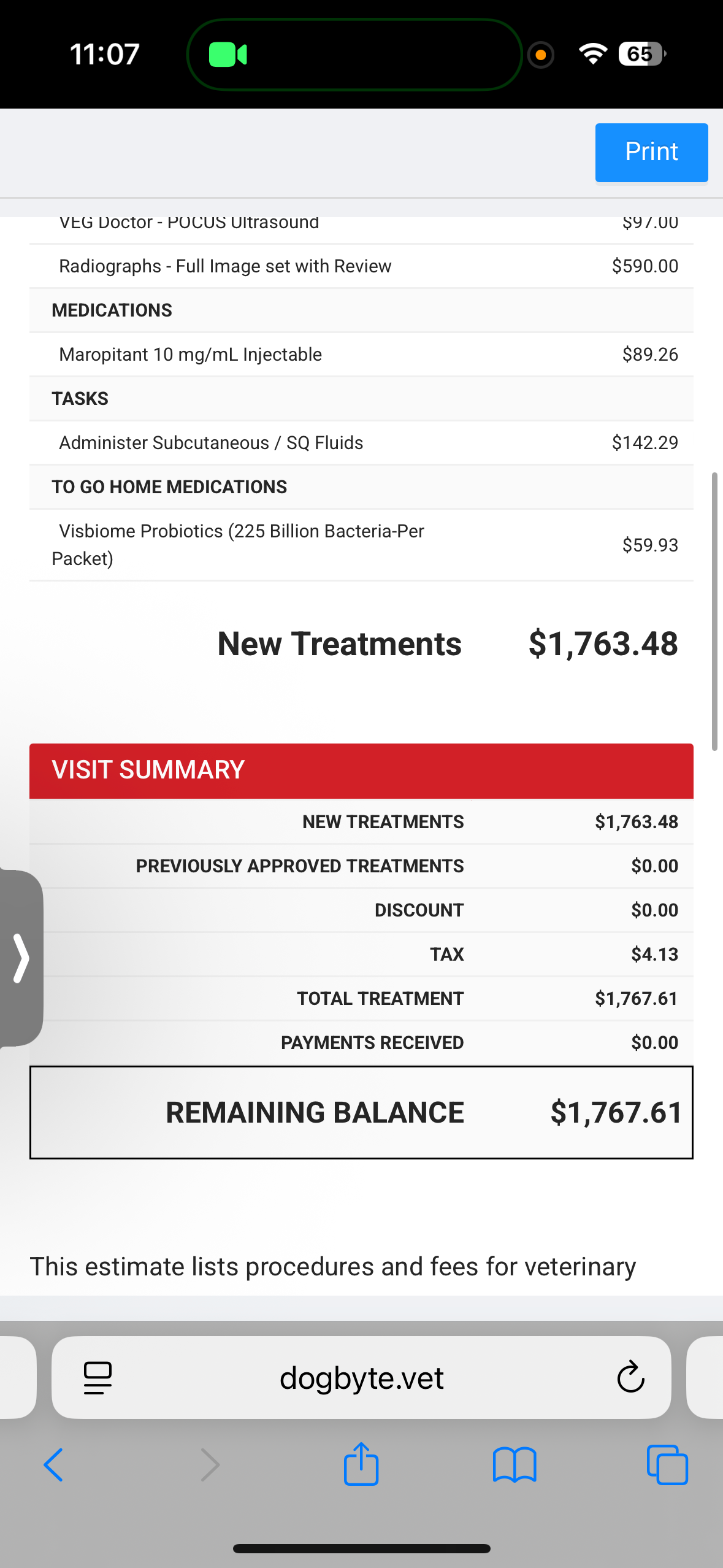Click the blue Print button
Image resolution: width=723 pixels, height=1568 pixels.
(651, 152)
